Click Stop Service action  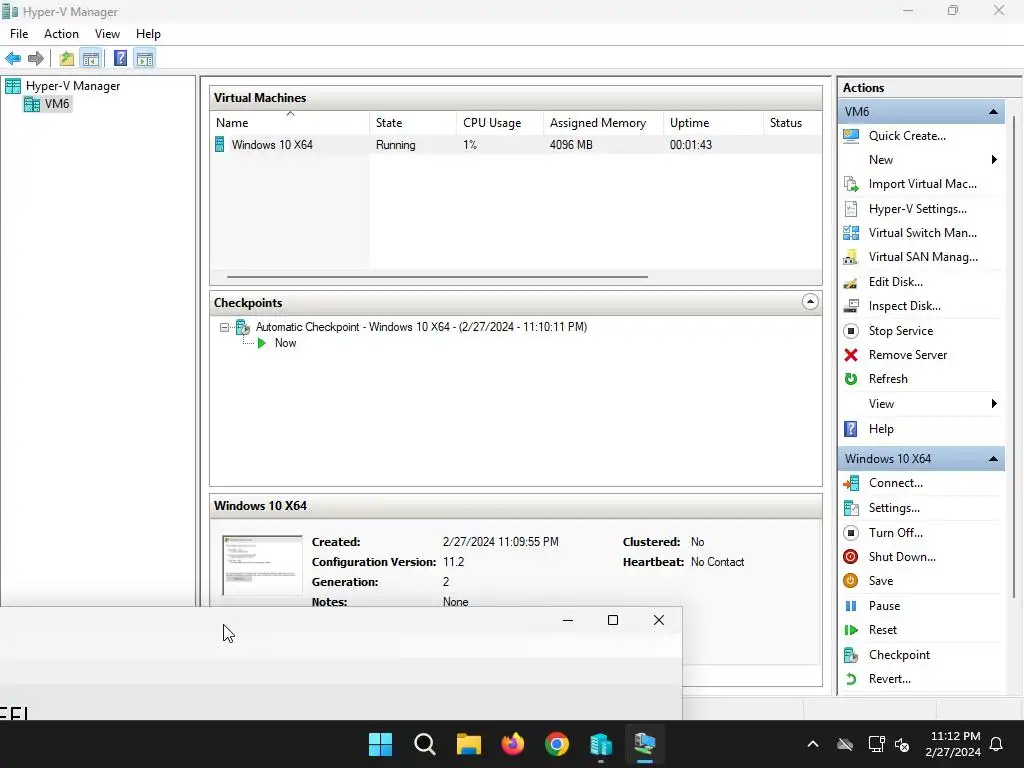[901, 331]
